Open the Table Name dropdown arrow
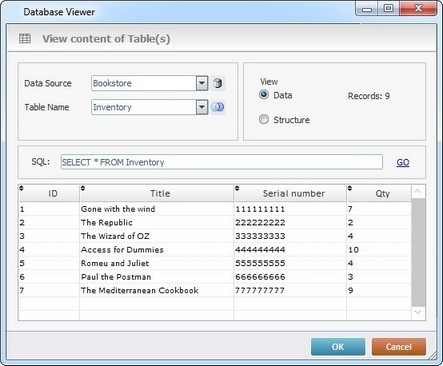This screenshot has height=366, width=443. tap(202, 107)
